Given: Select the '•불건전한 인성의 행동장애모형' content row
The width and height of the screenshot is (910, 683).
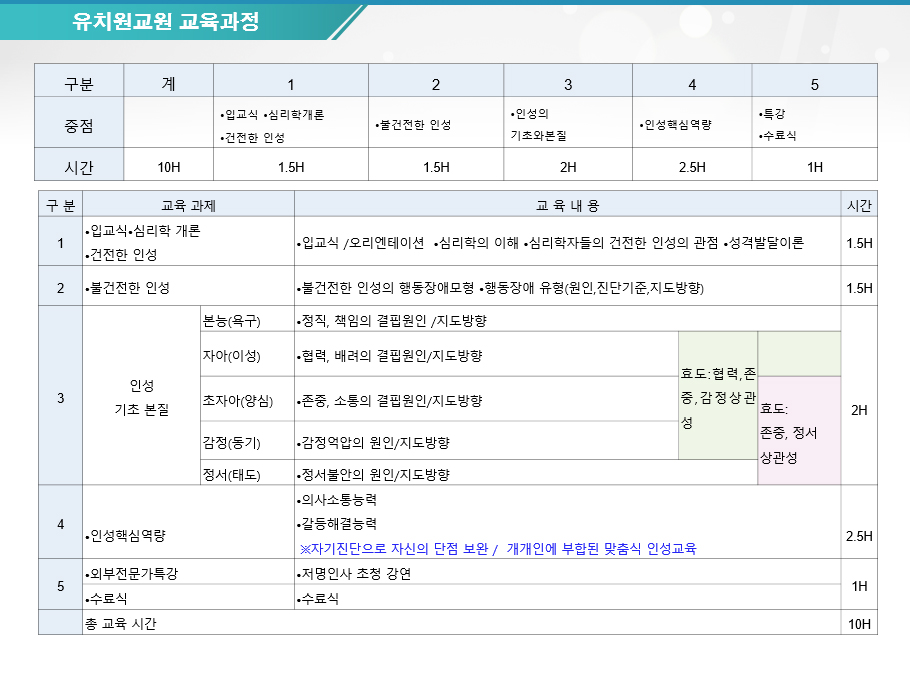Looking at the screenshot, I should [x=568, y=288].
